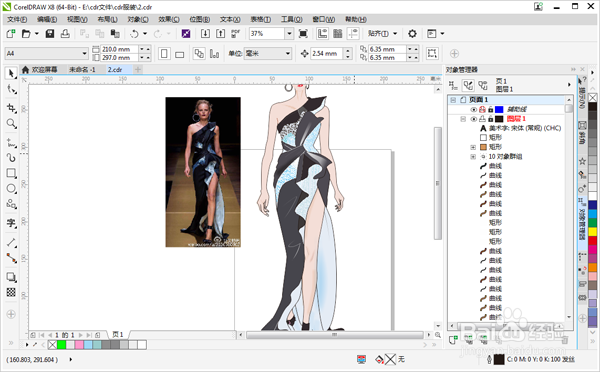This screenshot has width=600, height=372.
Task: Toggle visibility eye of guides layer
Action: 473,109
